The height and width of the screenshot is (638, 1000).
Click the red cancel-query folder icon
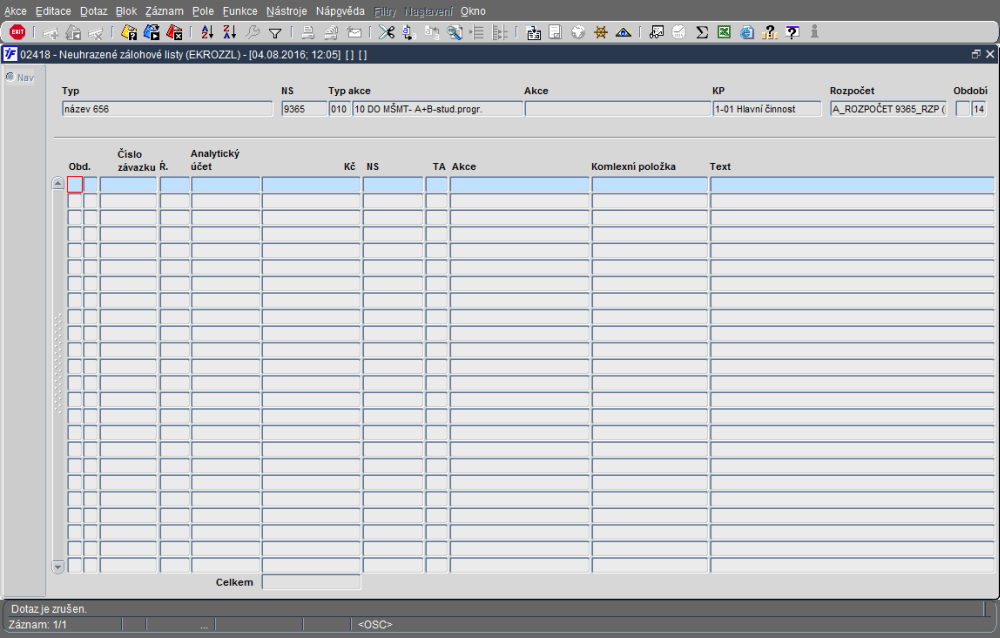pyautogui.click(x=174, y=32)
